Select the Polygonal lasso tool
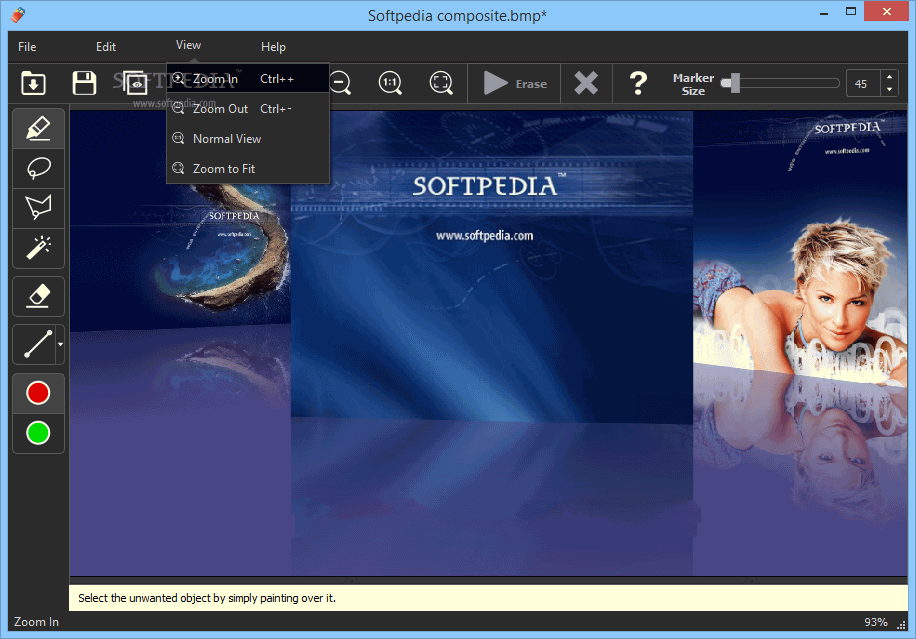916x639 pixels. [x=39, y=207]
